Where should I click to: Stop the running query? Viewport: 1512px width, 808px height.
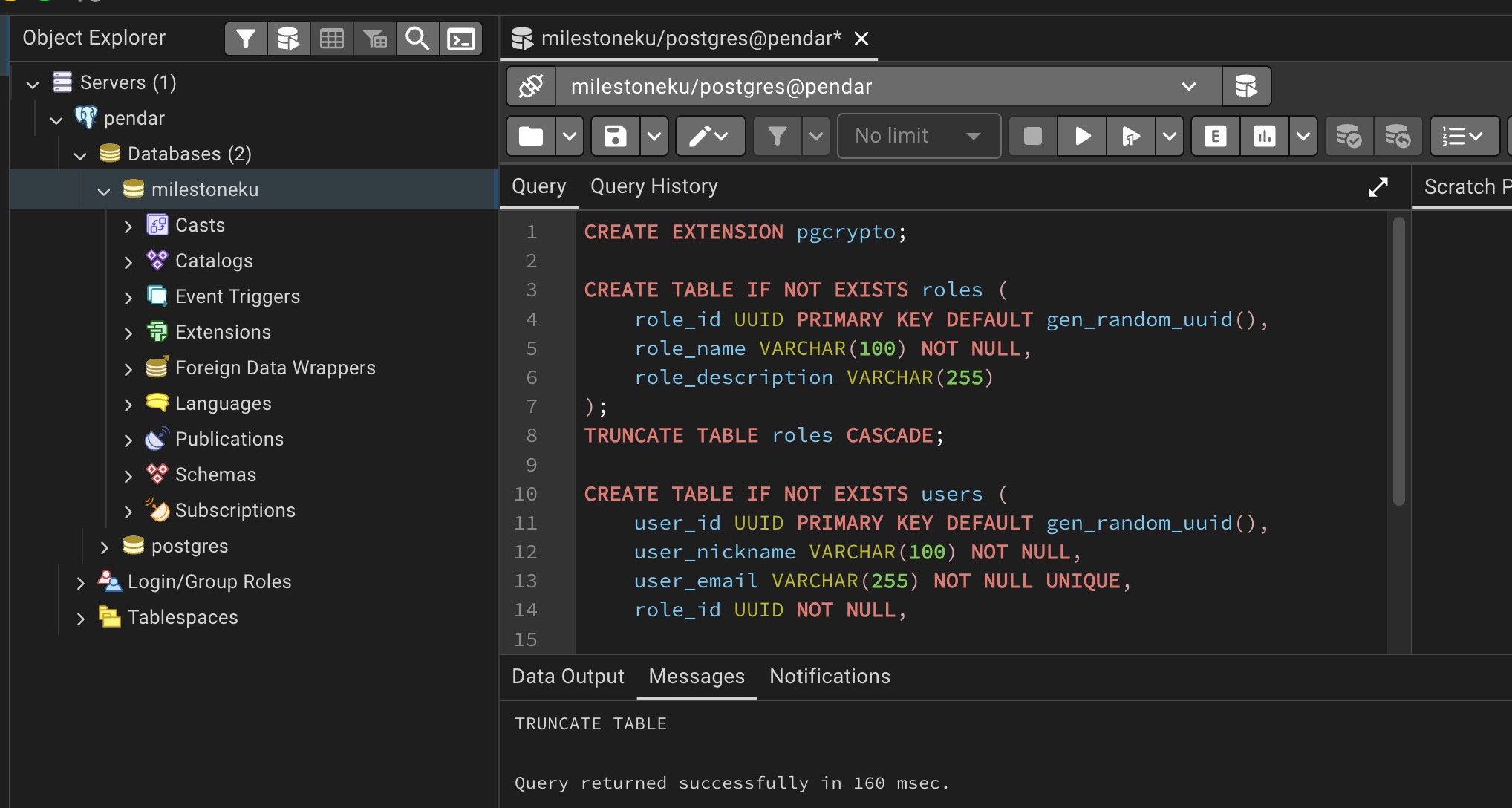(1032, 136)
